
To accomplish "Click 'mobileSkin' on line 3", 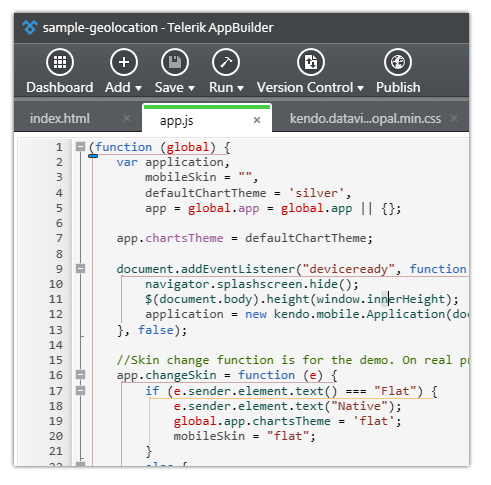I will pos(181,177).
